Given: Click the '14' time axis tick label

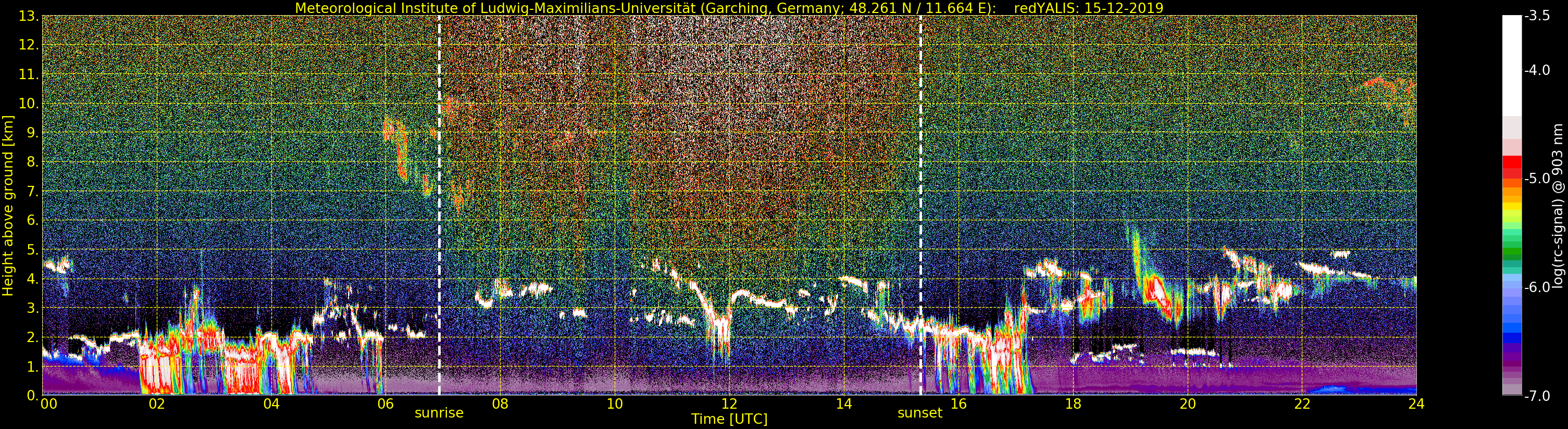Looking at the screenshot, I should (844, 403).
